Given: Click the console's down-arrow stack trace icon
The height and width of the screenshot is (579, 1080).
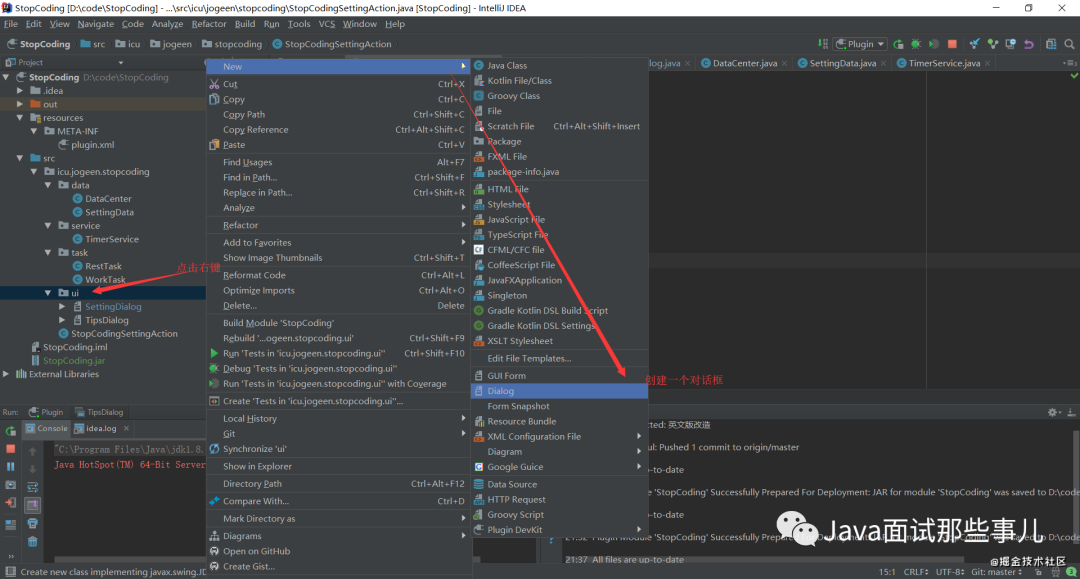Looking at the screenshot, I should click(32, 470).
